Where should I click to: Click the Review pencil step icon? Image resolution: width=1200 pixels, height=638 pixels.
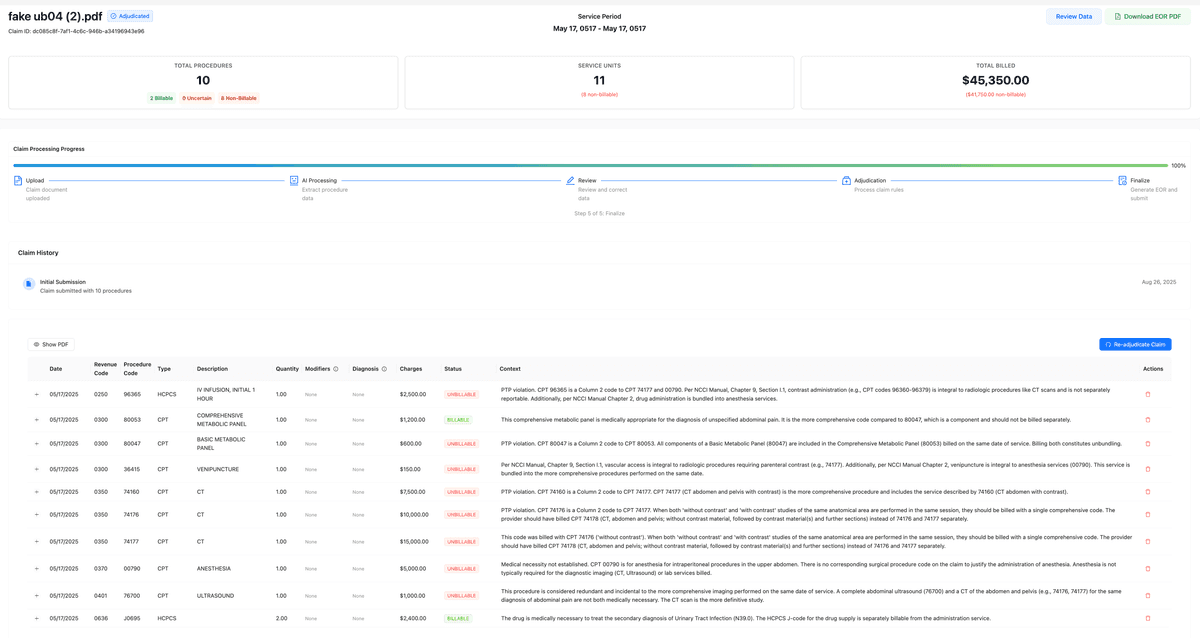click(x=570, y=181)
